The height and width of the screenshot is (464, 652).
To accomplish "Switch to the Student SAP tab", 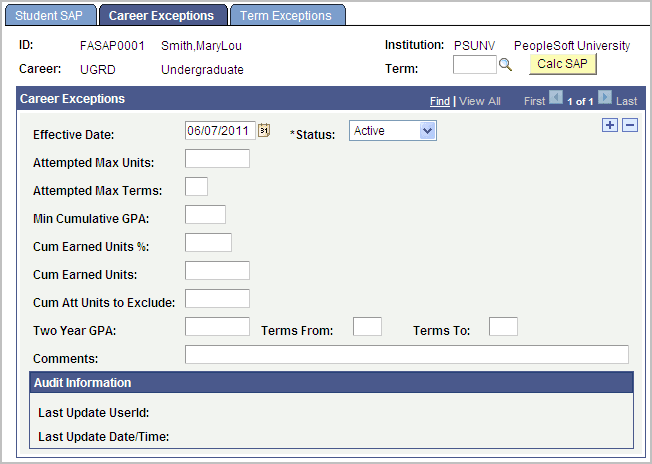I will point(50,15).
